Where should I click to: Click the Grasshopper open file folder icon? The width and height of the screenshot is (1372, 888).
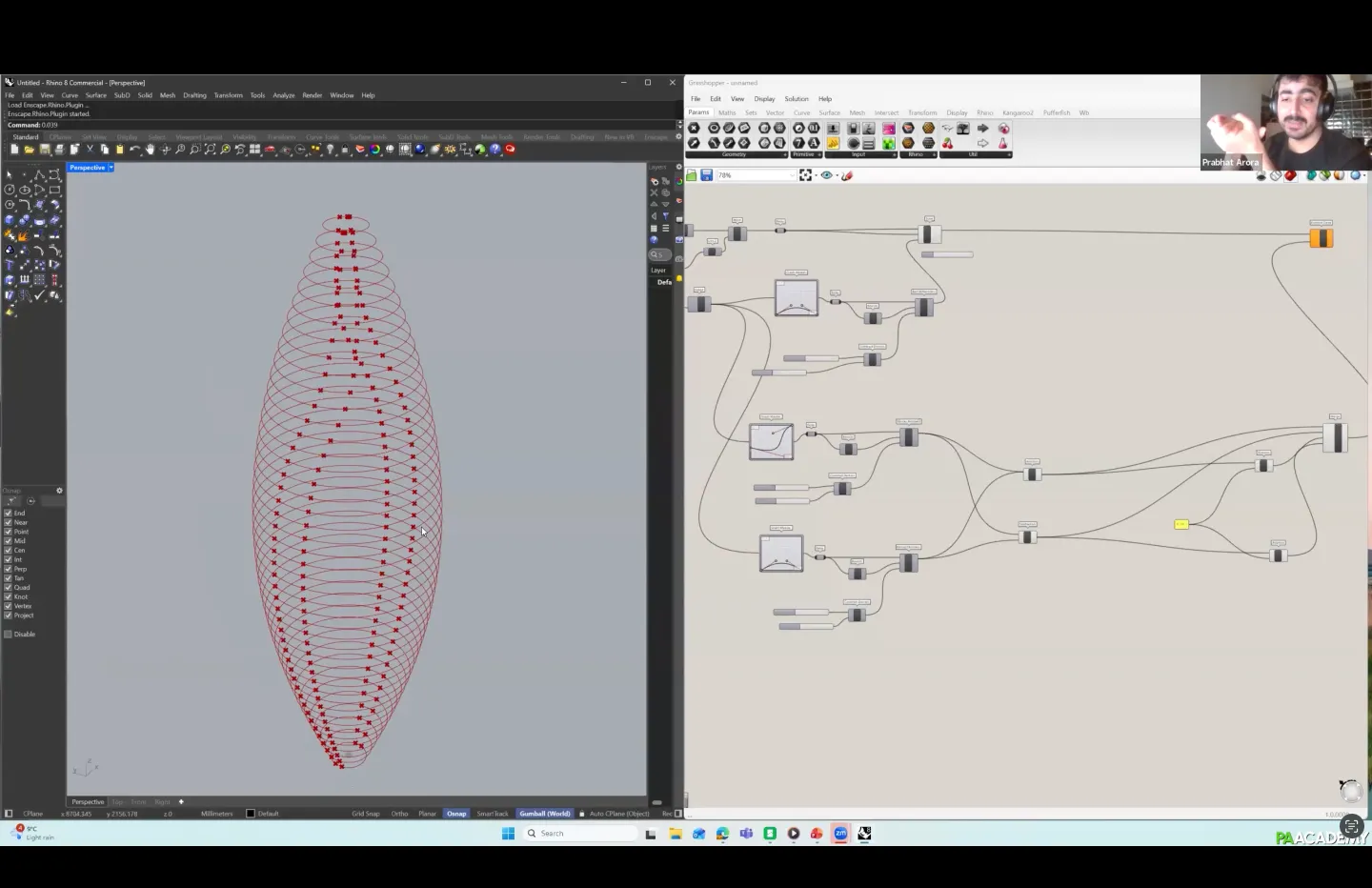[692, 175]
